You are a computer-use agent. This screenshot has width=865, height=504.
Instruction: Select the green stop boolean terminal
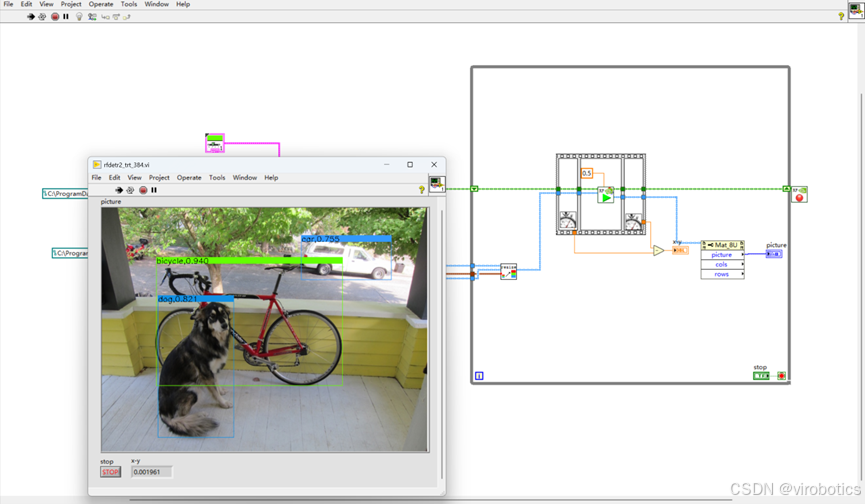[761, 376]
